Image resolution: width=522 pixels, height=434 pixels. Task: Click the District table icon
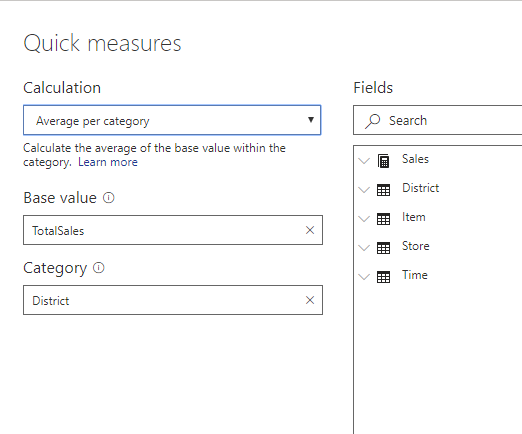pos(383,190)
